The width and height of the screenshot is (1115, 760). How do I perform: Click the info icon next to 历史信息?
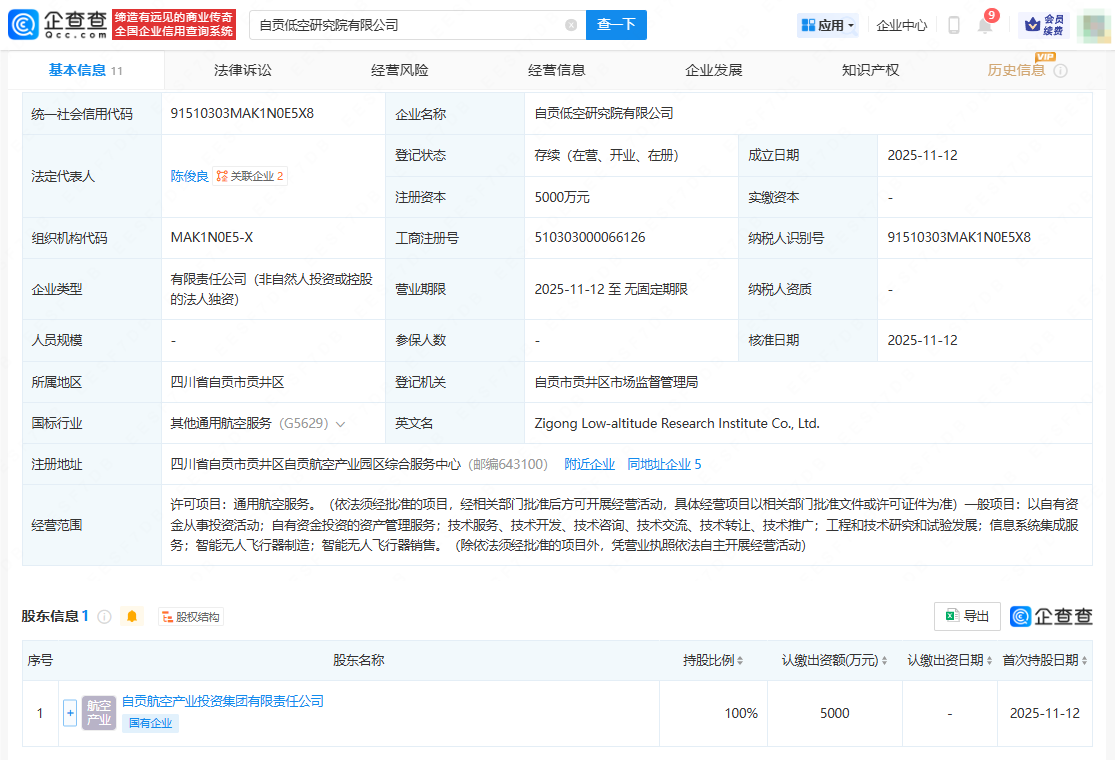pos(1061,71)
